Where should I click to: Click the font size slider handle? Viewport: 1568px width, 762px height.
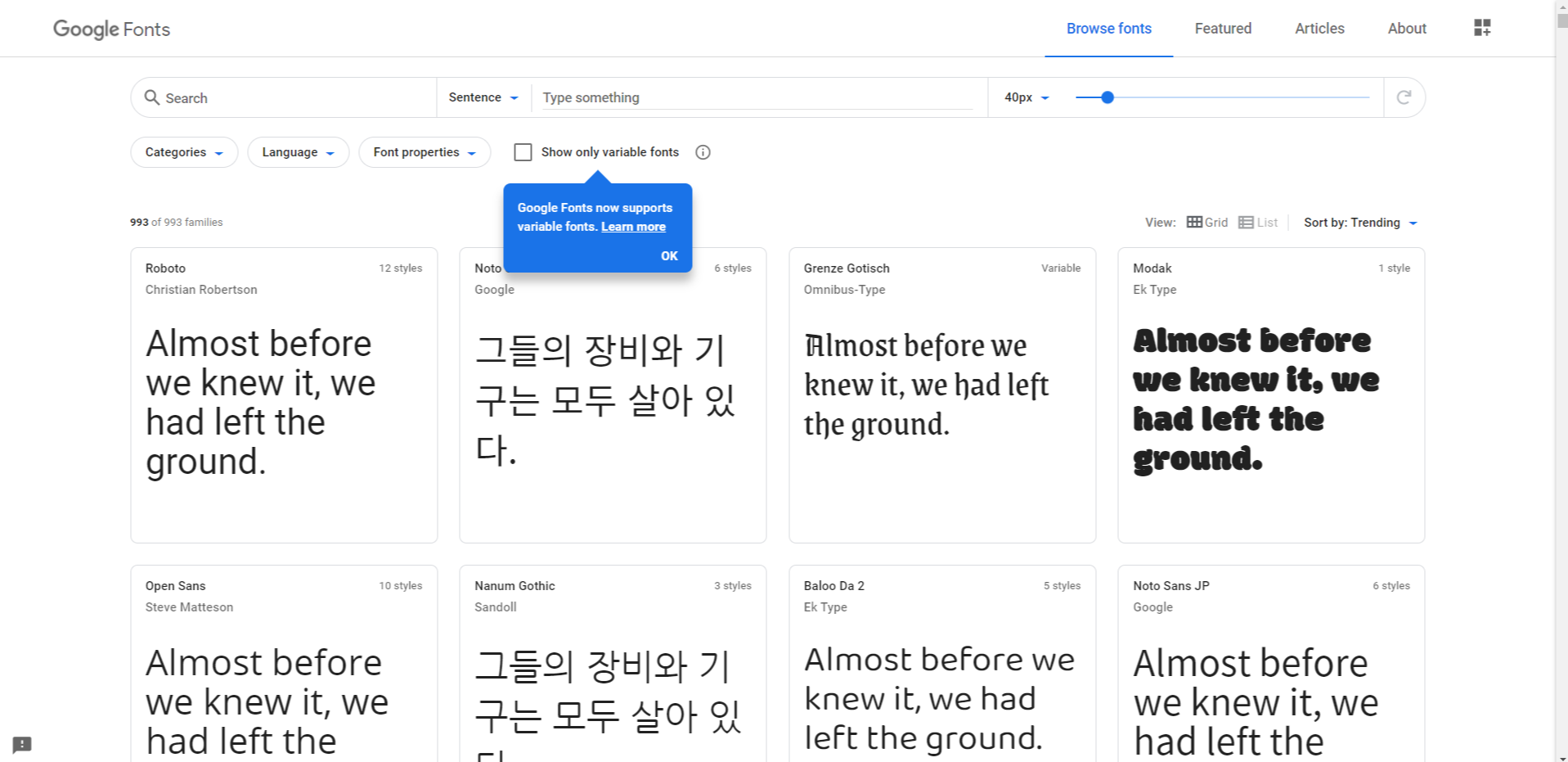tap(1107, 97)
